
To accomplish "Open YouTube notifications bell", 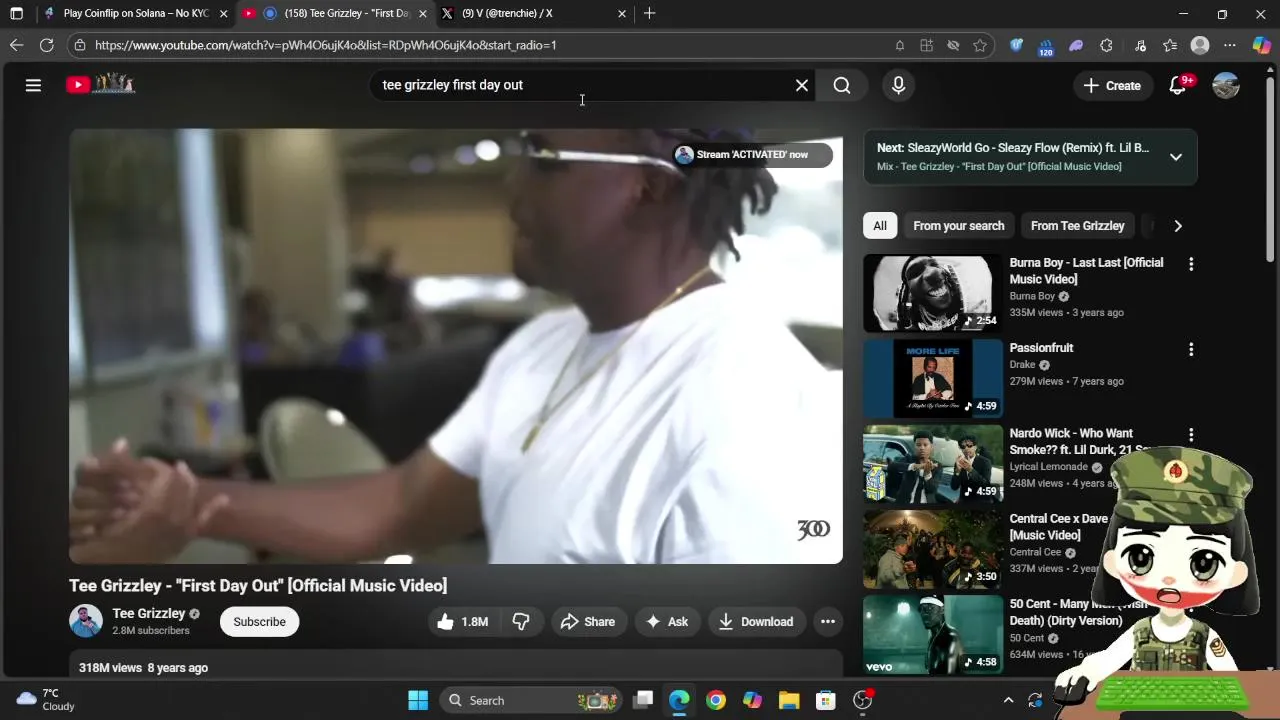I will coord(1178,85).
